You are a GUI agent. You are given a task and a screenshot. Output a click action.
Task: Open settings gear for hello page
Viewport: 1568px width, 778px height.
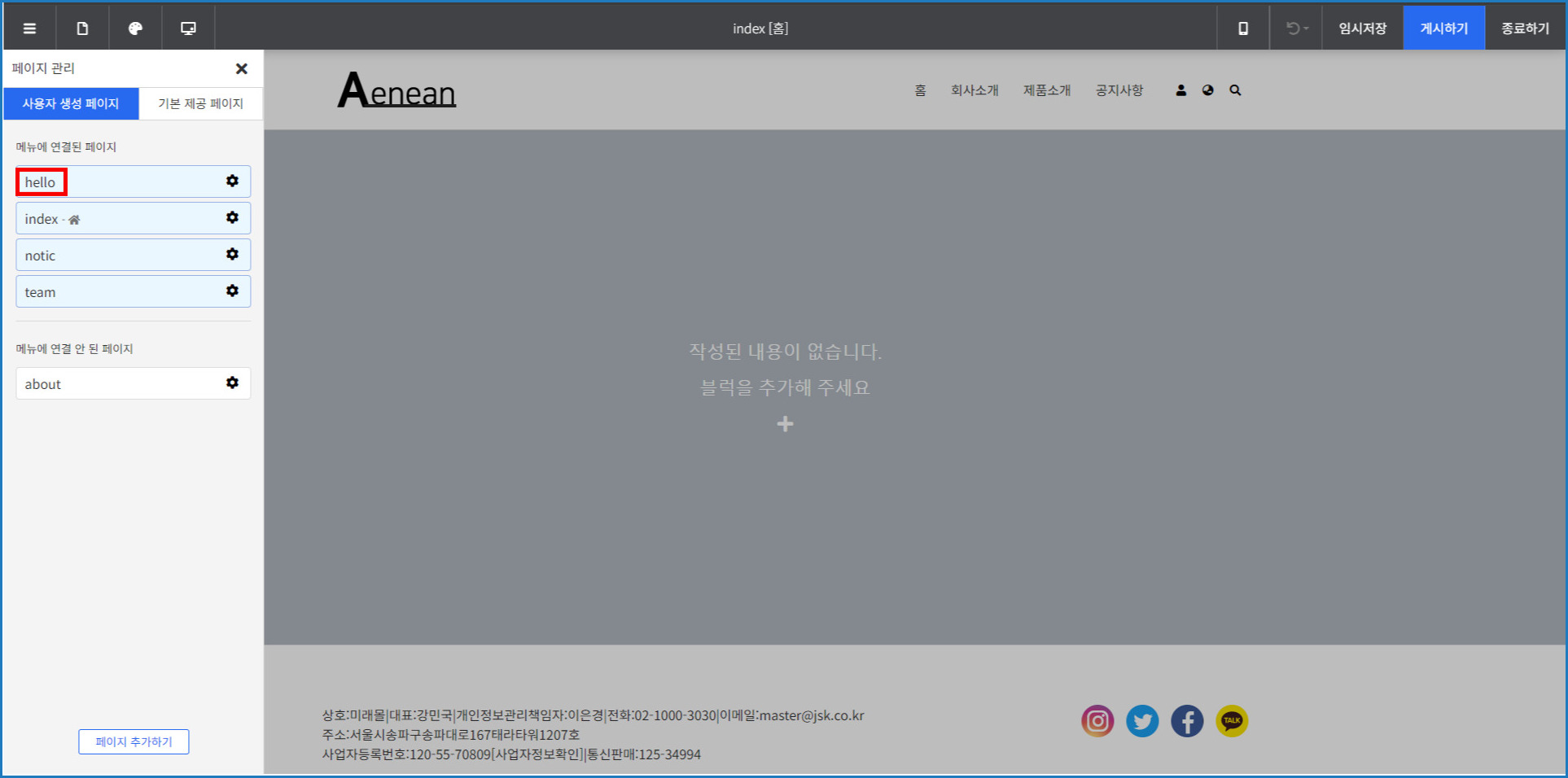[x=232, y=181]
